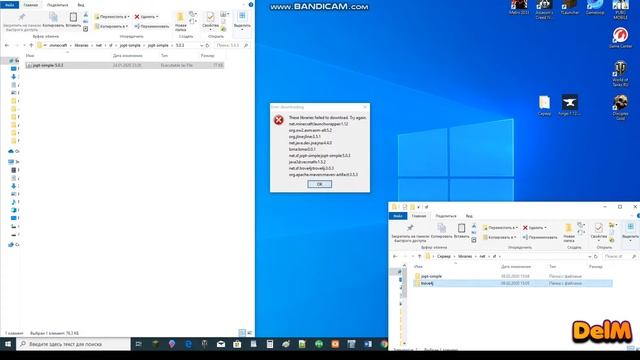Click taskbar search field
Viewport: 640px width, 360px height.
73,344
